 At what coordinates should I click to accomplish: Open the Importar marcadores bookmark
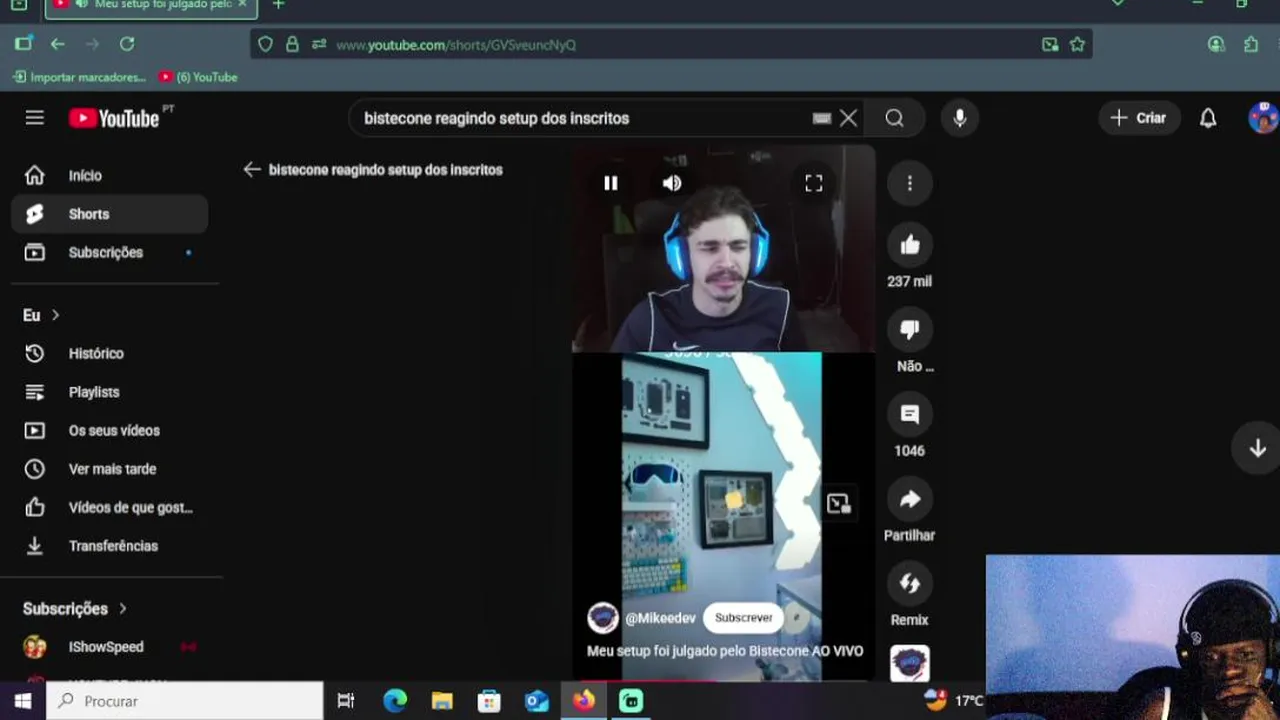coord(79,77)
